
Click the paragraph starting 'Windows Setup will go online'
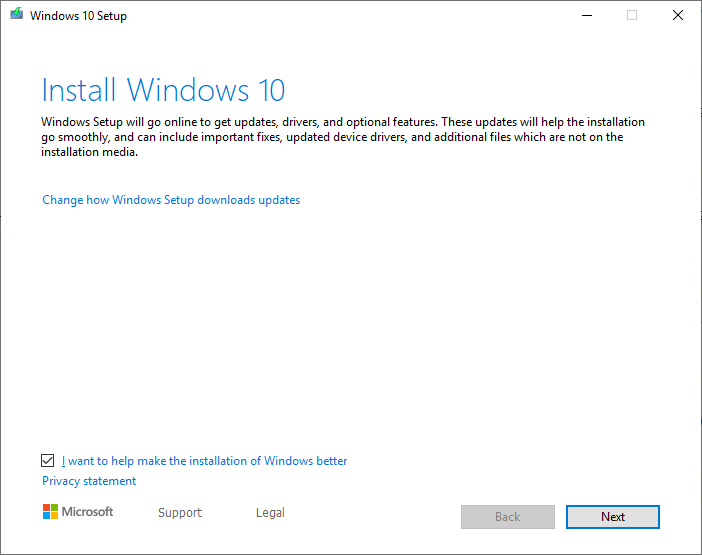tap(343, 137)
